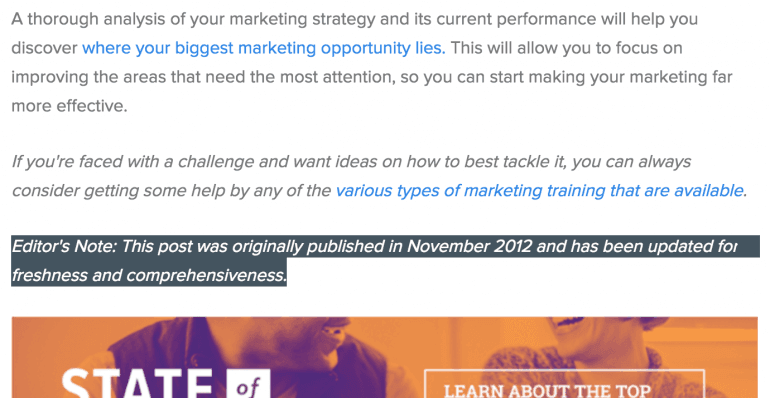
Task: Open the 'where your biggest marketing opportunity lies' link
Action: click(264, 48)
